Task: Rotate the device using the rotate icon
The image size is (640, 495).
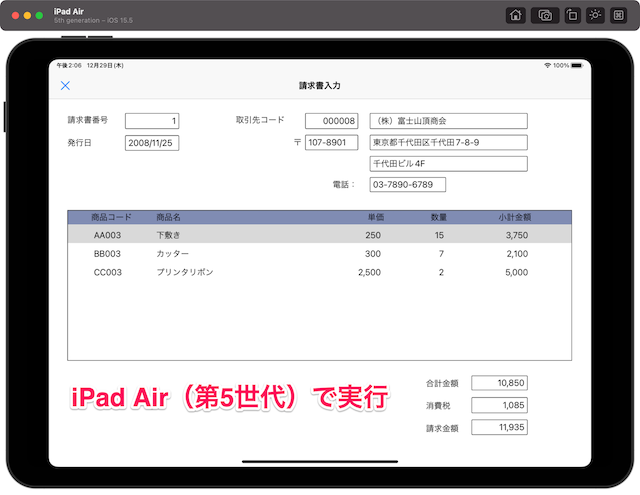Action: tap(572, 15)
